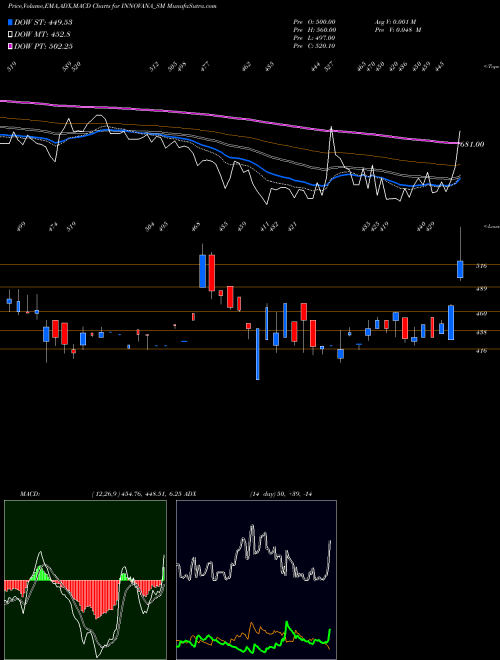Click the white DOW MT legend swatch
The width and height of the screenshot is (500, 660).
[x=11, y=34]
